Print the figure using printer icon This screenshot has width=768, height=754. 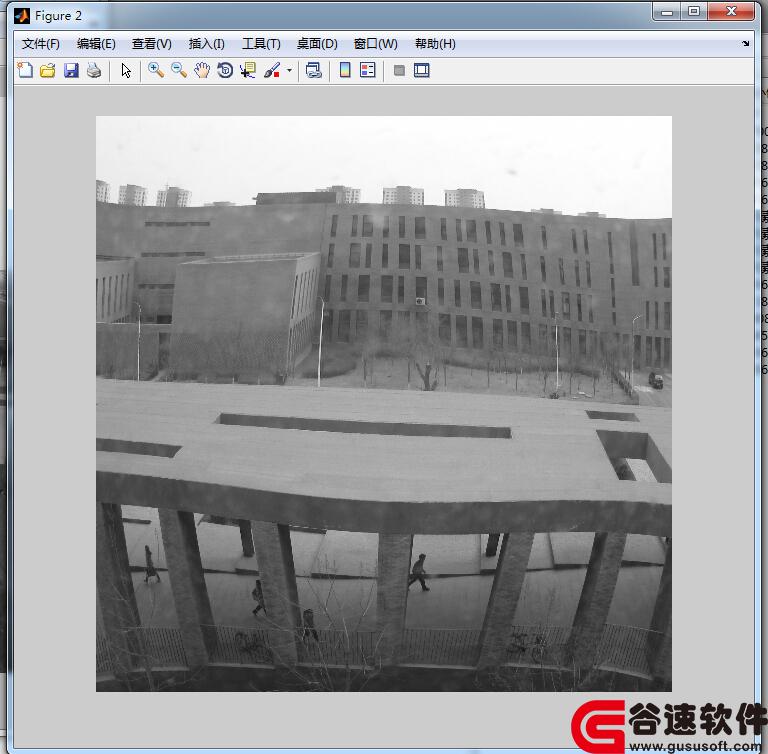pyautogui.click(x=94, y=71)
